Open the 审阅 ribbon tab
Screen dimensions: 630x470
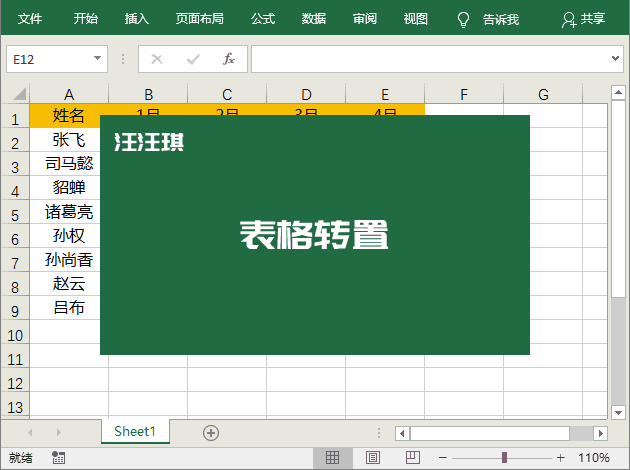point(365,18)
